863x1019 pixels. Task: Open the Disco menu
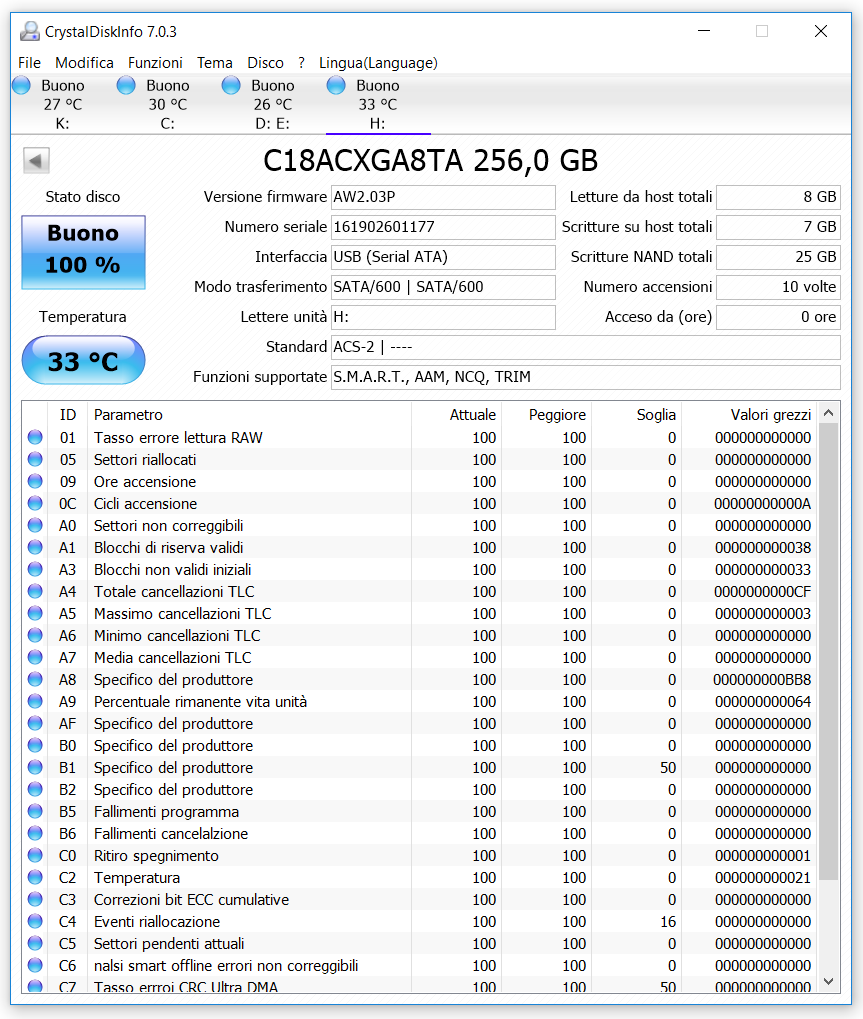point(265,63)
